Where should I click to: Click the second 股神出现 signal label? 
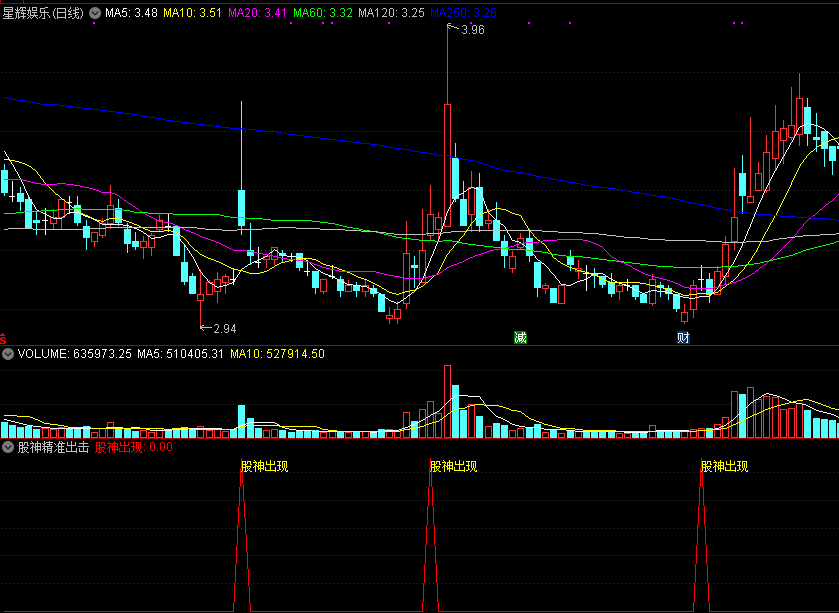453,466
